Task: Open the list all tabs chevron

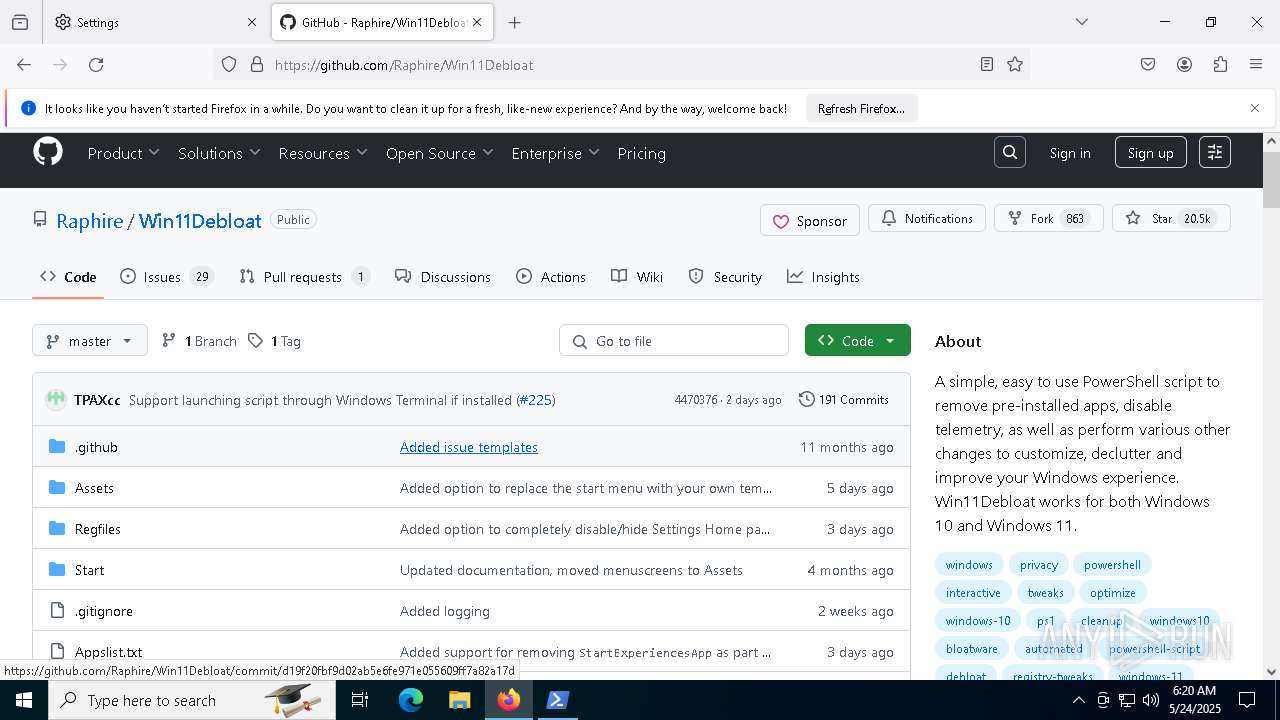Action: pos(1082,22)
